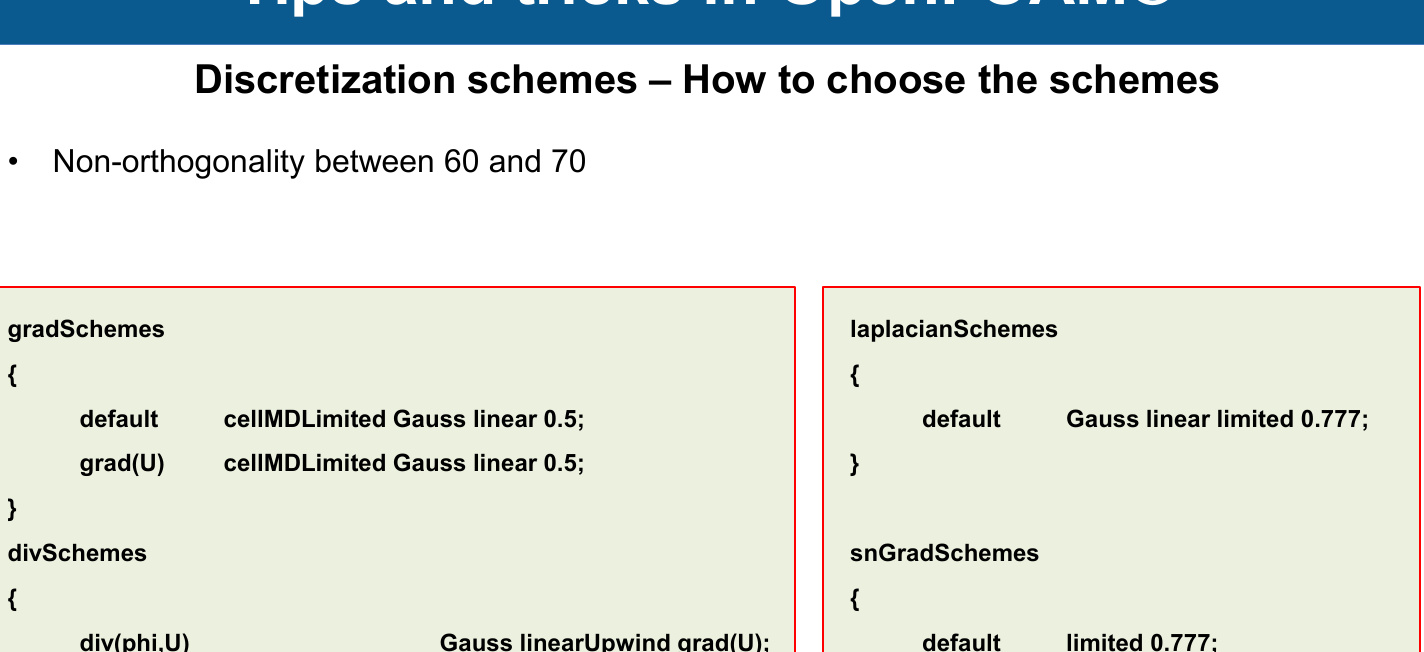Click the opening brace below snGradSchemes
Screen dimensions: 1424x652
(855, 599)
